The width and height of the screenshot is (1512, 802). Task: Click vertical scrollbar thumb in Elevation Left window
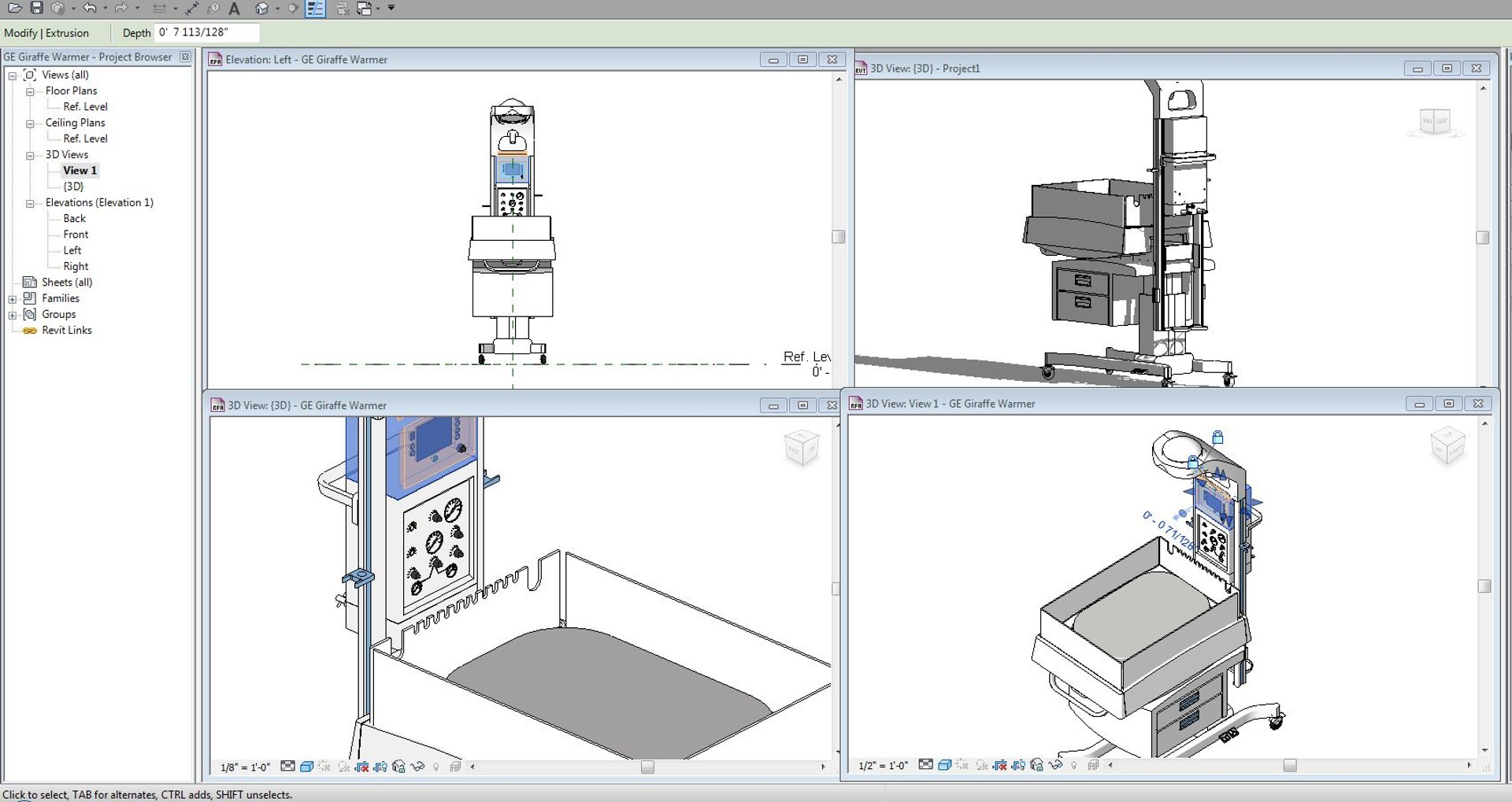839,237
